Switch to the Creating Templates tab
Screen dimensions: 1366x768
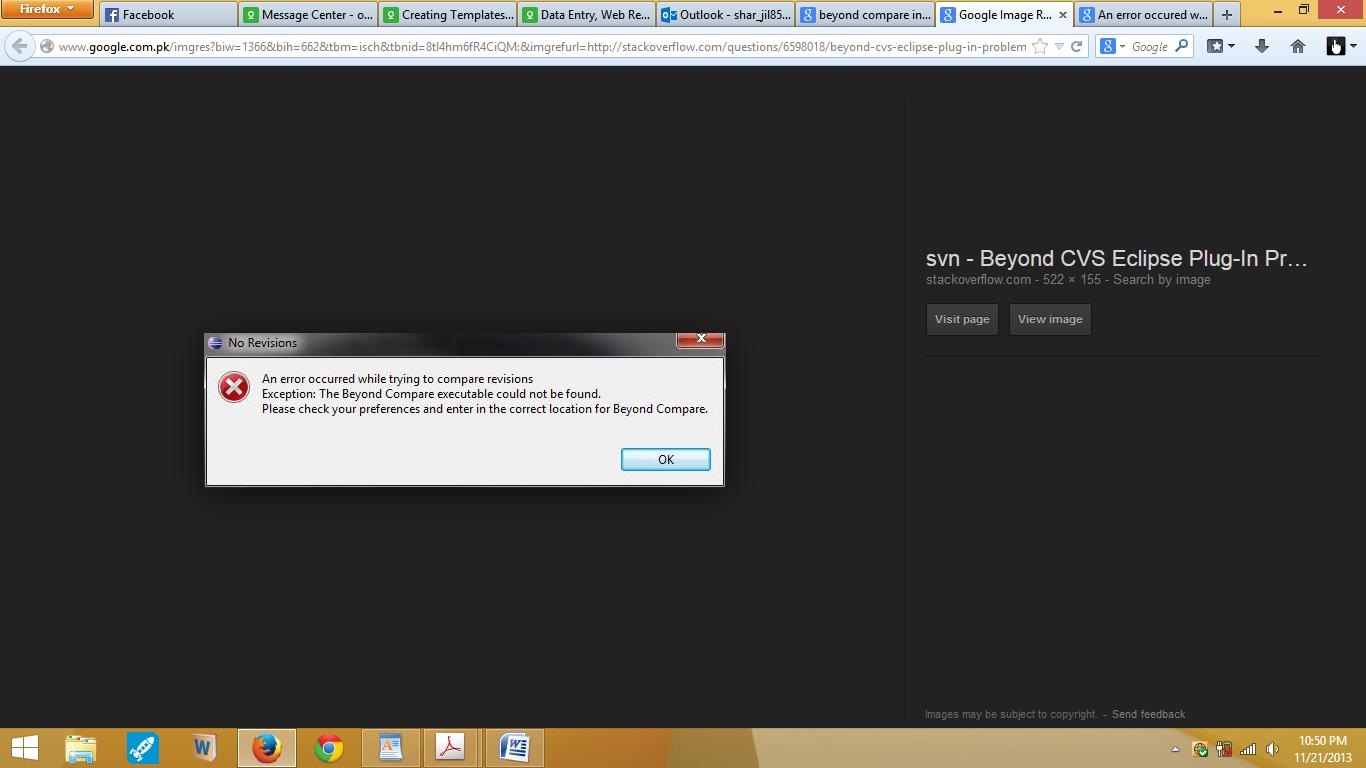tap(448, 15)
